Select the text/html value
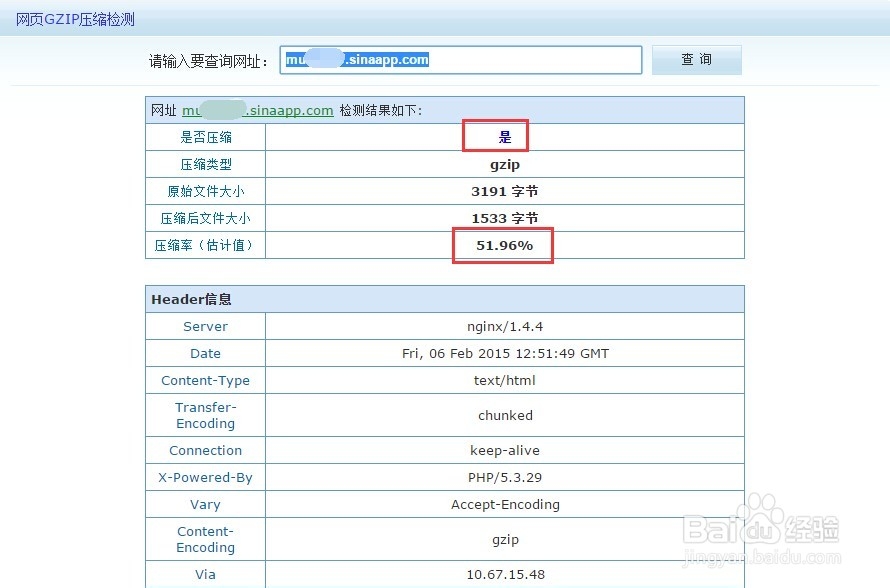This screenshot has width=890, height=588. click(x=505, y=380)
